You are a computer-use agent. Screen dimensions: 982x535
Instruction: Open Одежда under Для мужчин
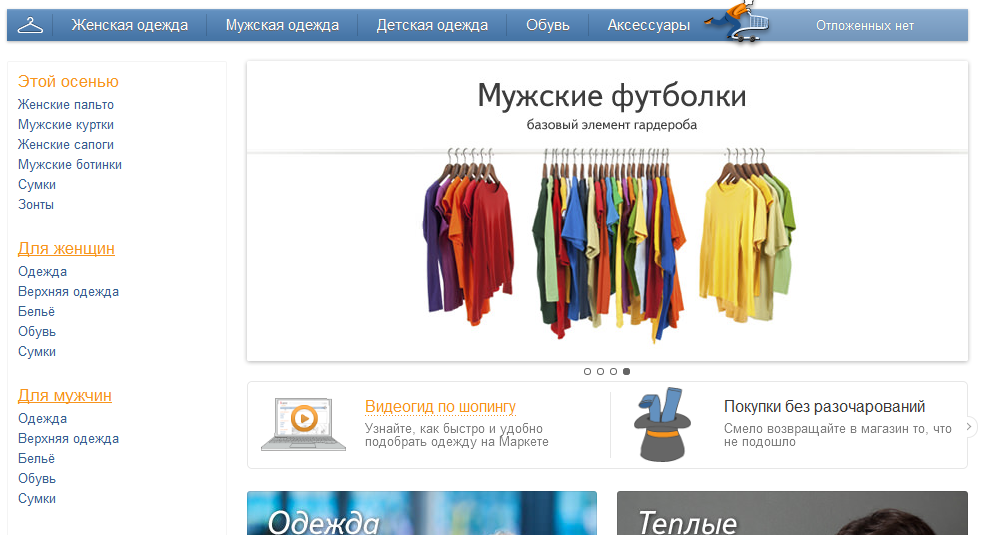[x=43, y=418]
